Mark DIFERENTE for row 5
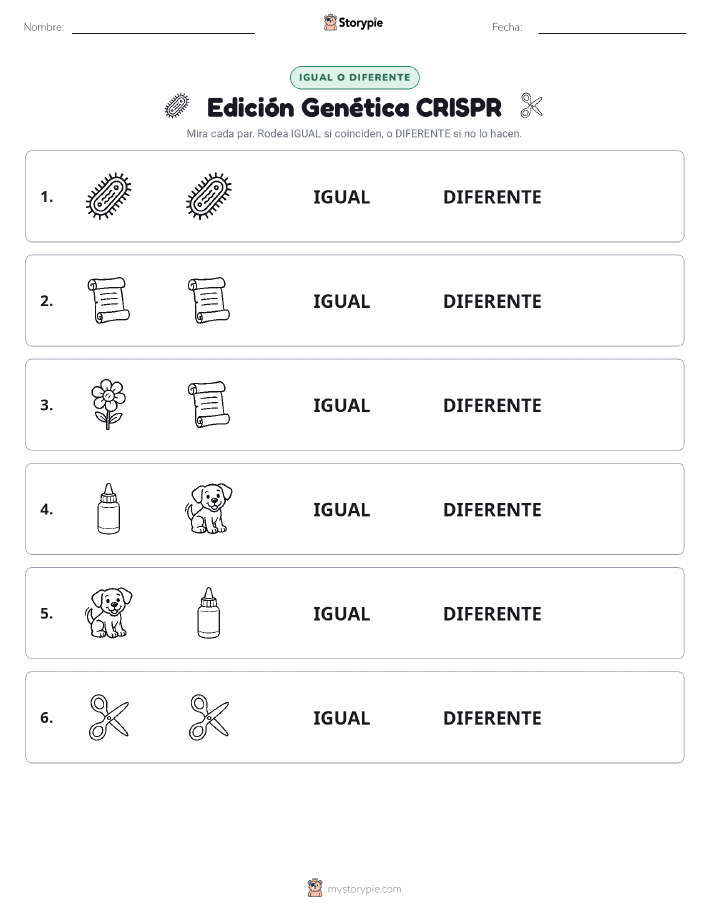The image size is (709, 917). click(x=492, y=613)
